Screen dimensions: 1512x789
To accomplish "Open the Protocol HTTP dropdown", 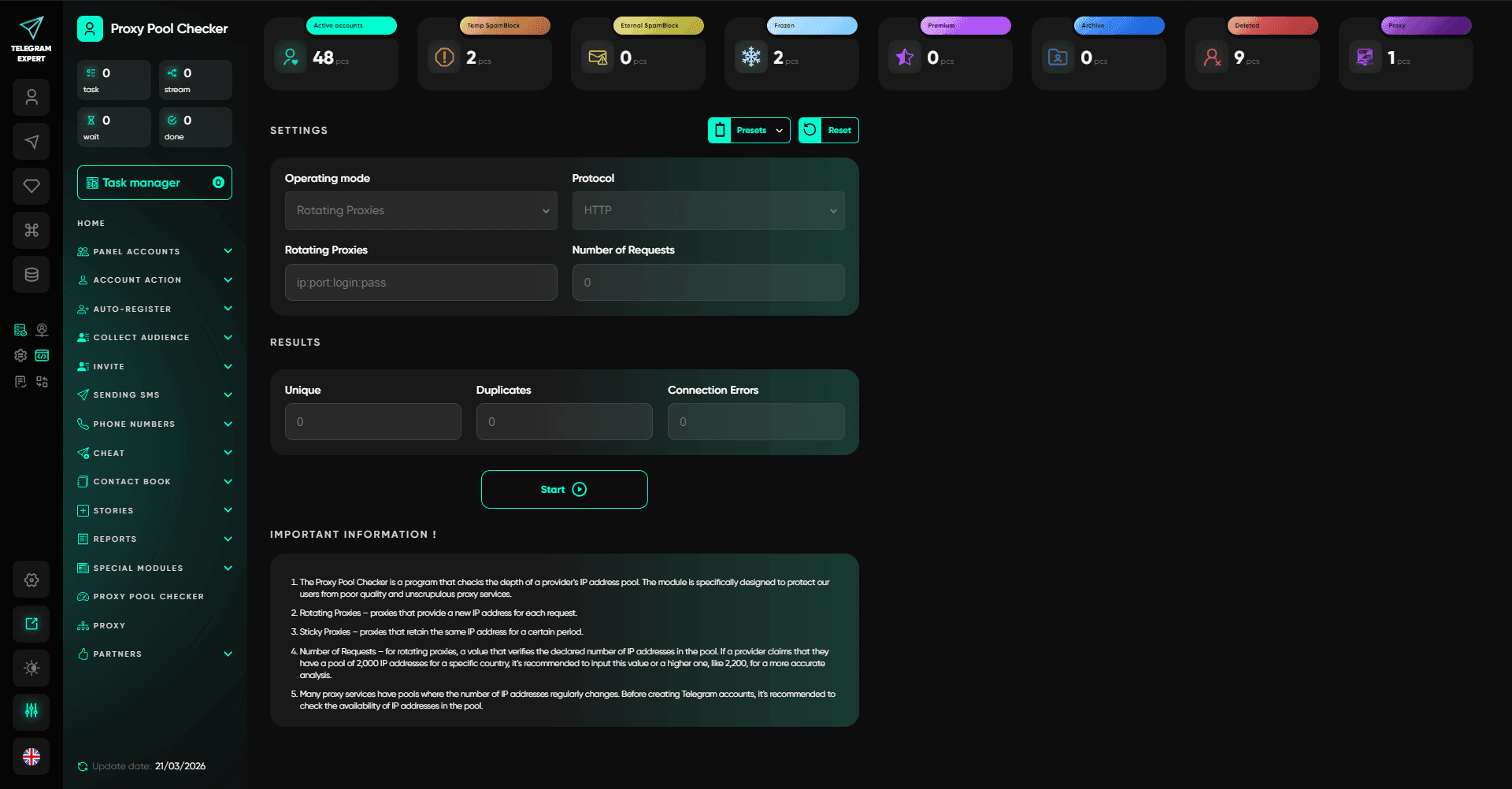I will pos(708,211).
